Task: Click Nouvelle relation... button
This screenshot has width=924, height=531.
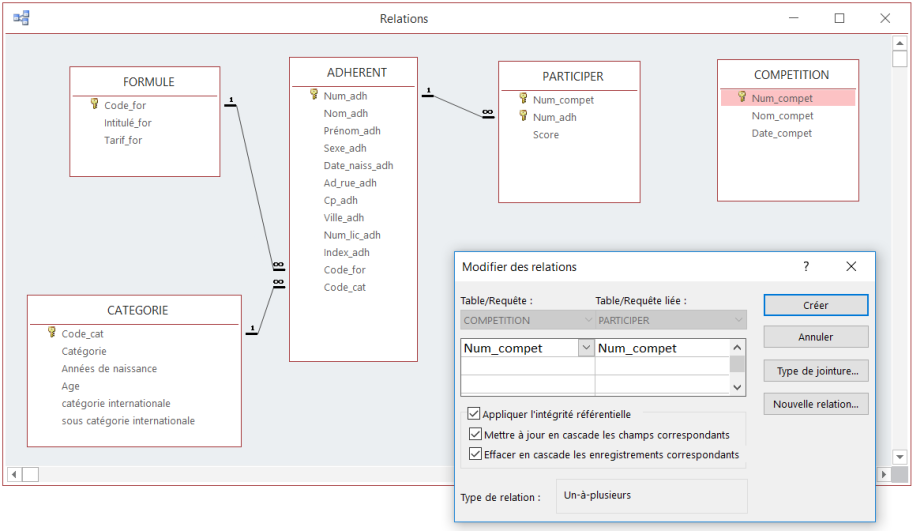Action: (816, 404)
